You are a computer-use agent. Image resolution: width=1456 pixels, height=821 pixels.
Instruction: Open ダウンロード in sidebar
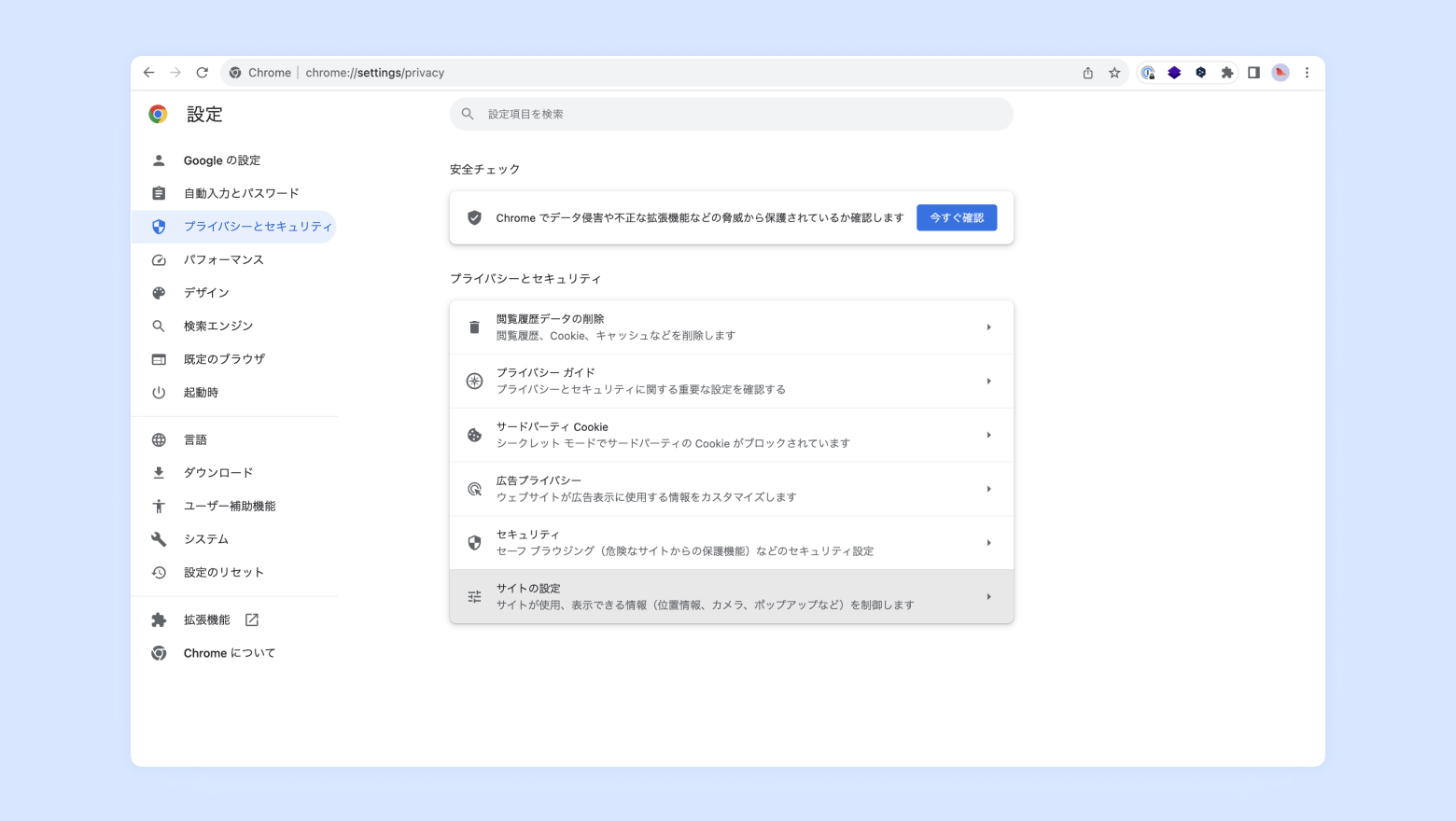pyautogui.click(x=233, y=473)
